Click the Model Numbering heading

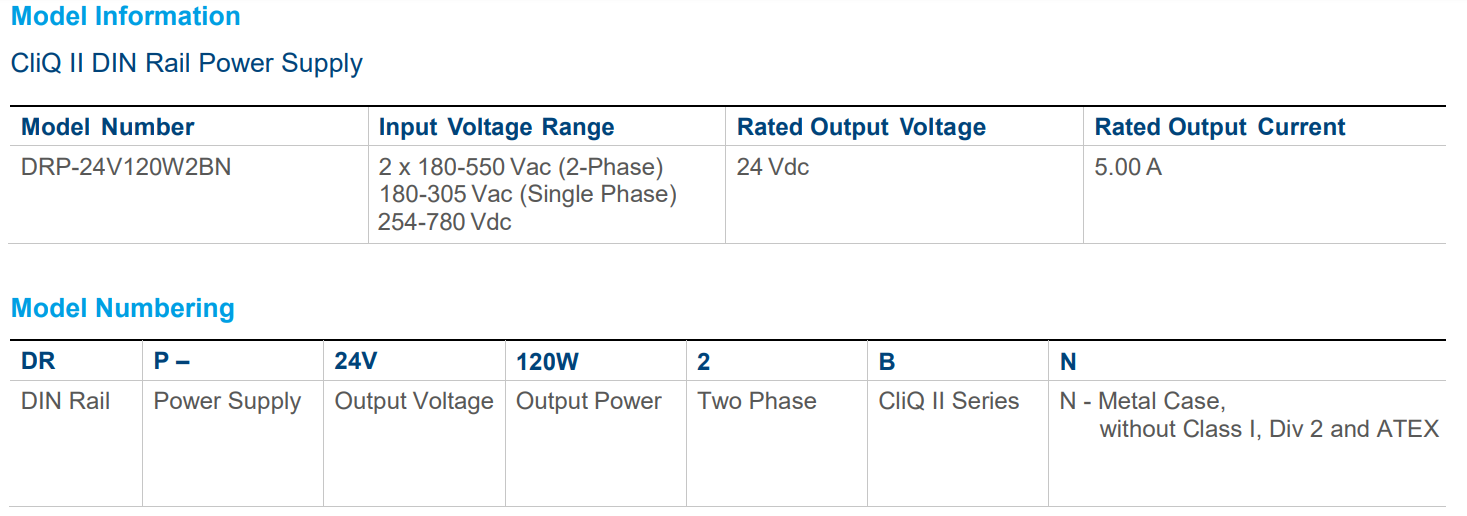123,308
